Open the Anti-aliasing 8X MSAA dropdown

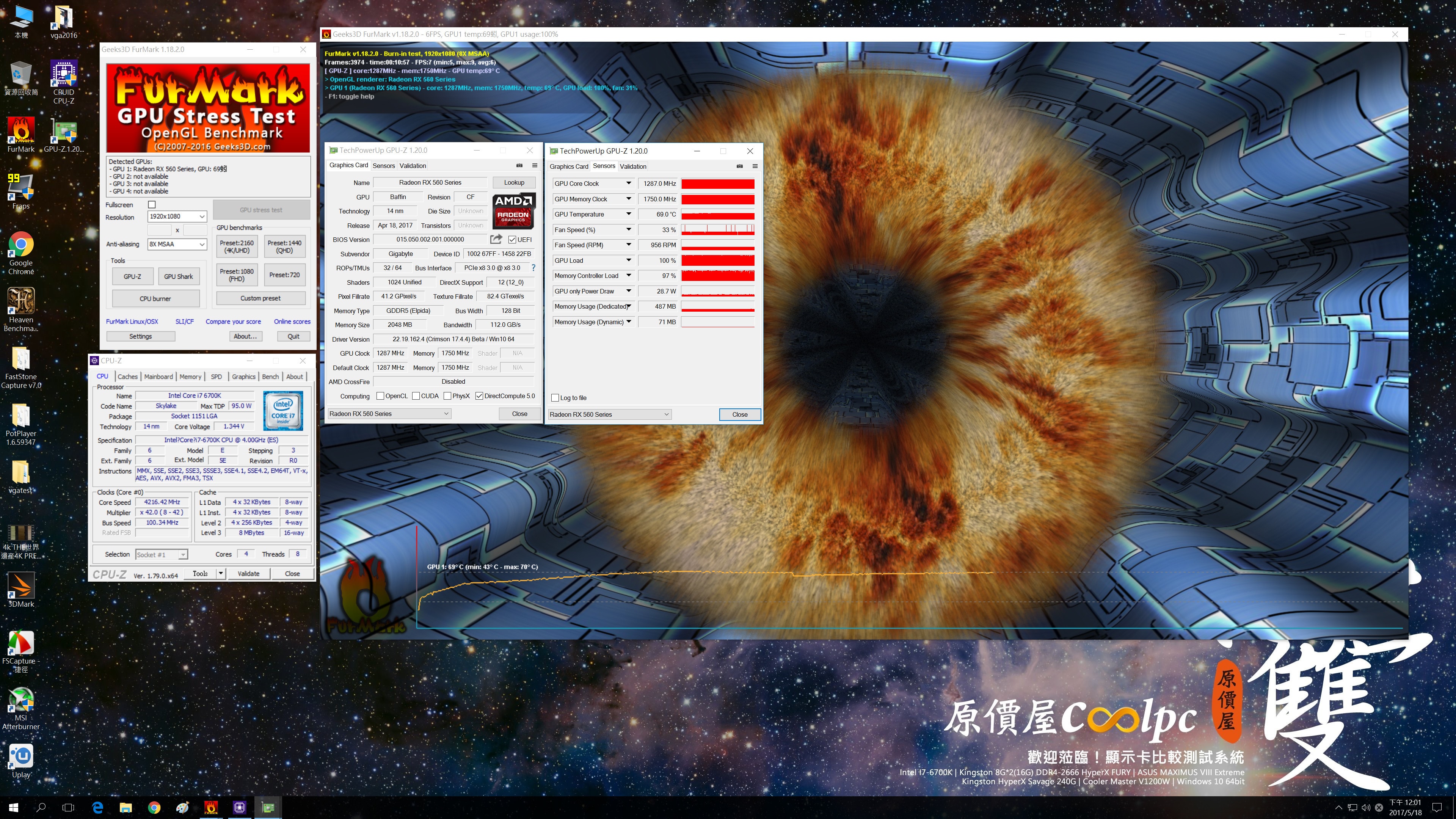point(177,244)
